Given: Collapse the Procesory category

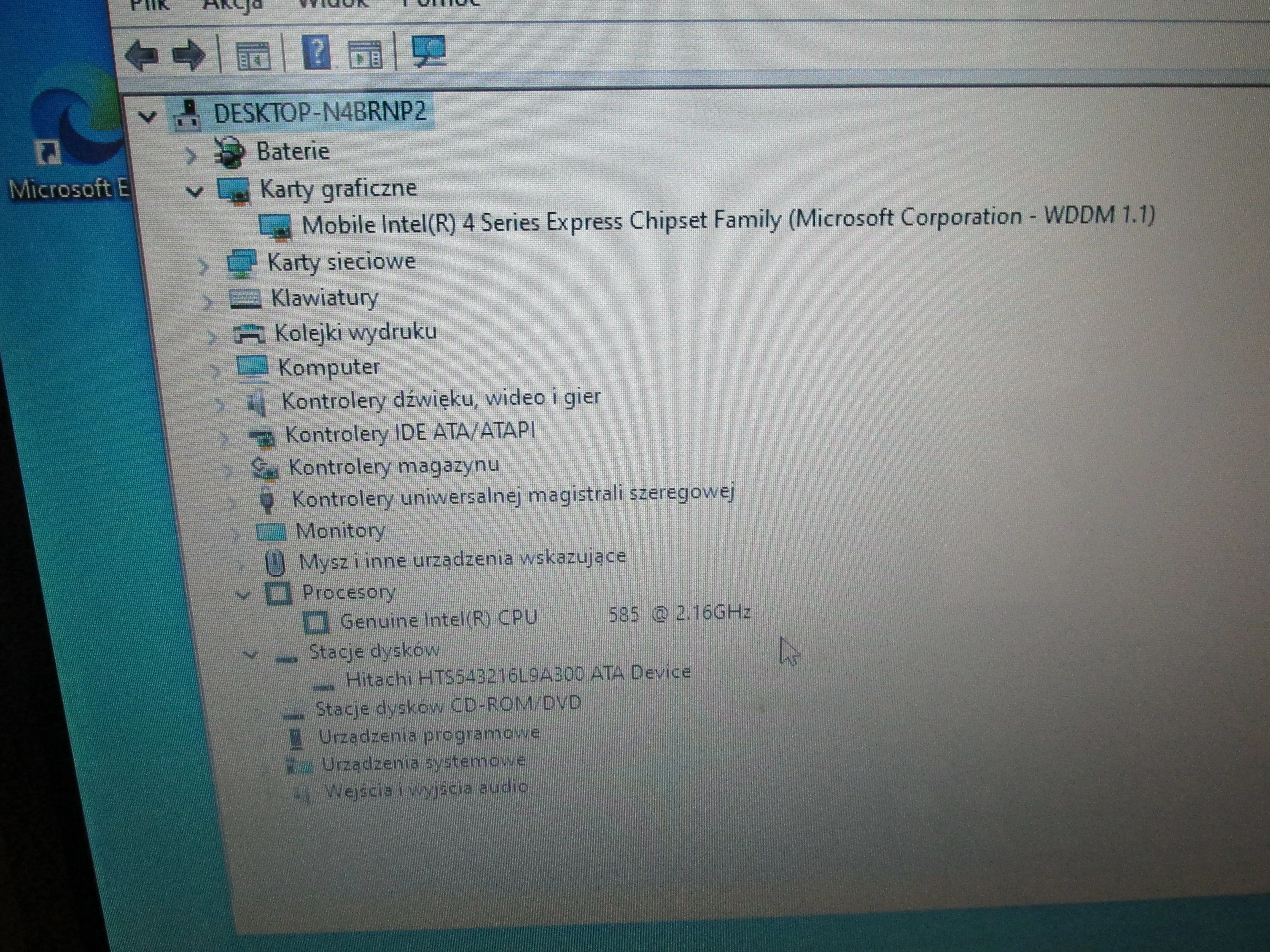Looking at the screenshot, I should [x=243, y=595].
